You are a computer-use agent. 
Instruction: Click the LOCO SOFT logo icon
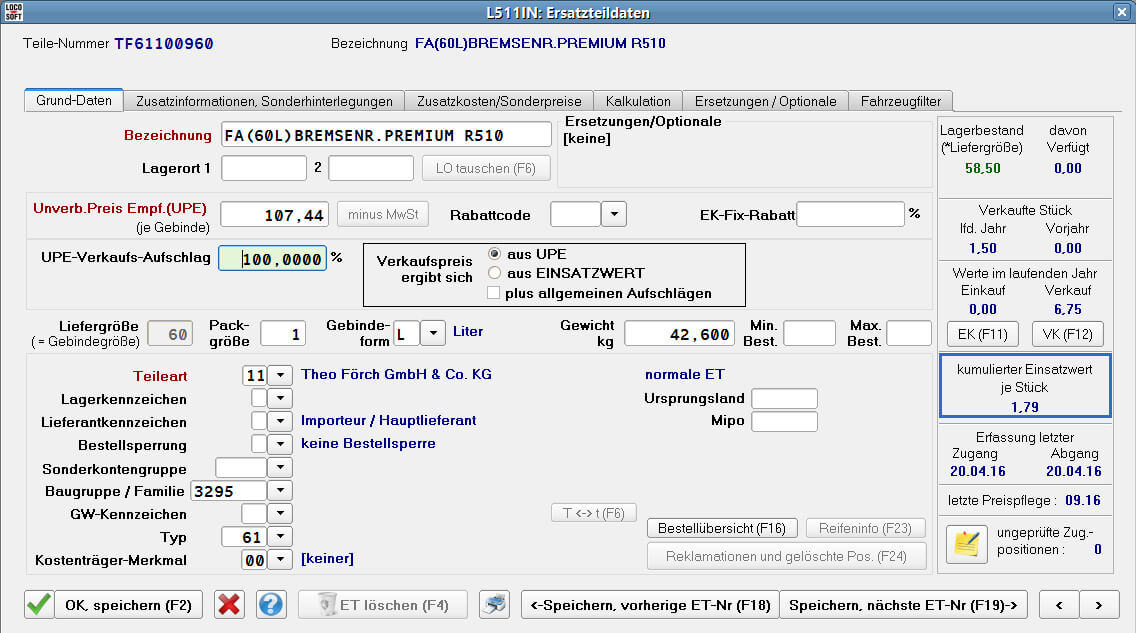(x=14, y=12)
